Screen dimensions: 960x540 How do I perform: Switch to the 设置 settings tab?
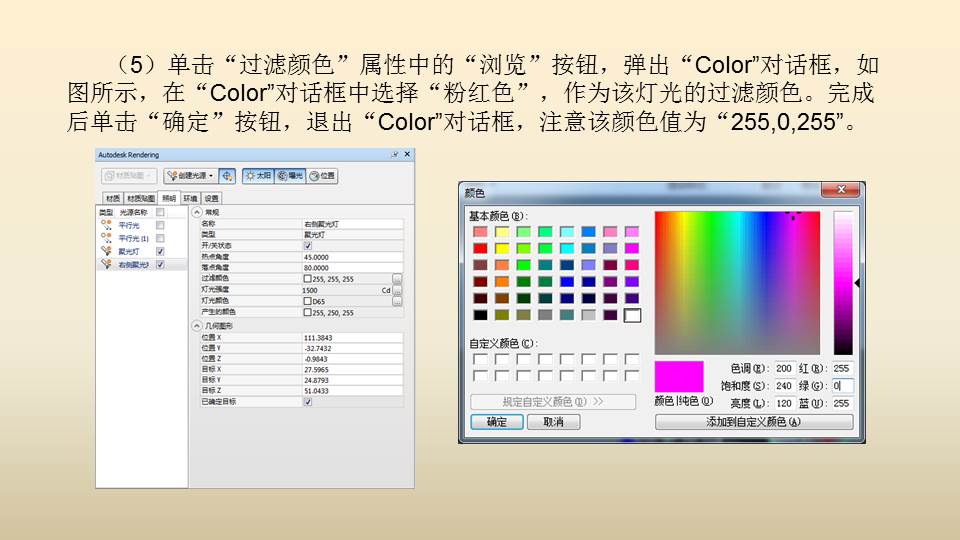[x=211, y=198]
